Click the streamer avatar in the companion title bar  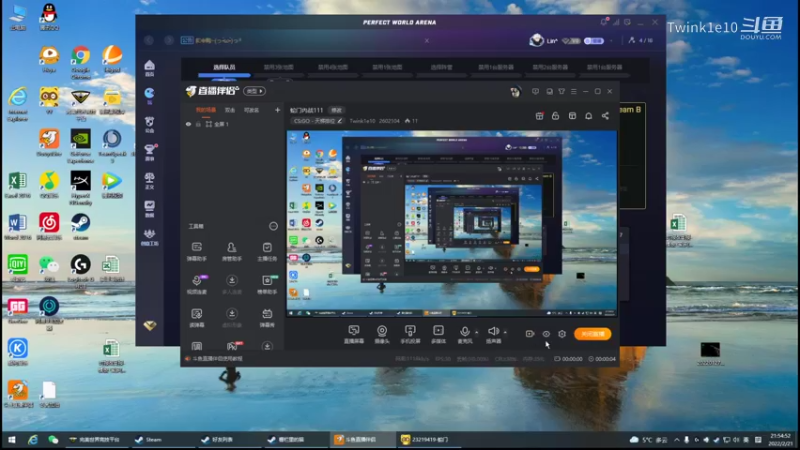tap(515, 91)
